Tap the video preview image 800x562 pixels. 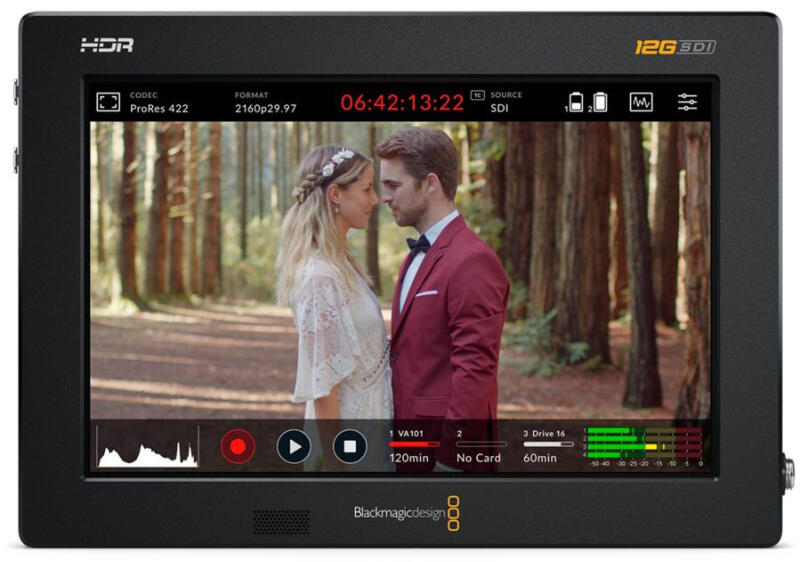pos(400,270)
